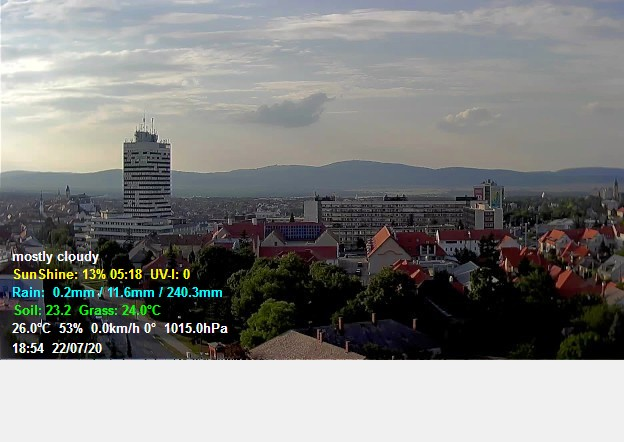
Task: Click the 'Grass: 24.0°C' reading
Action: pos(120,310)
